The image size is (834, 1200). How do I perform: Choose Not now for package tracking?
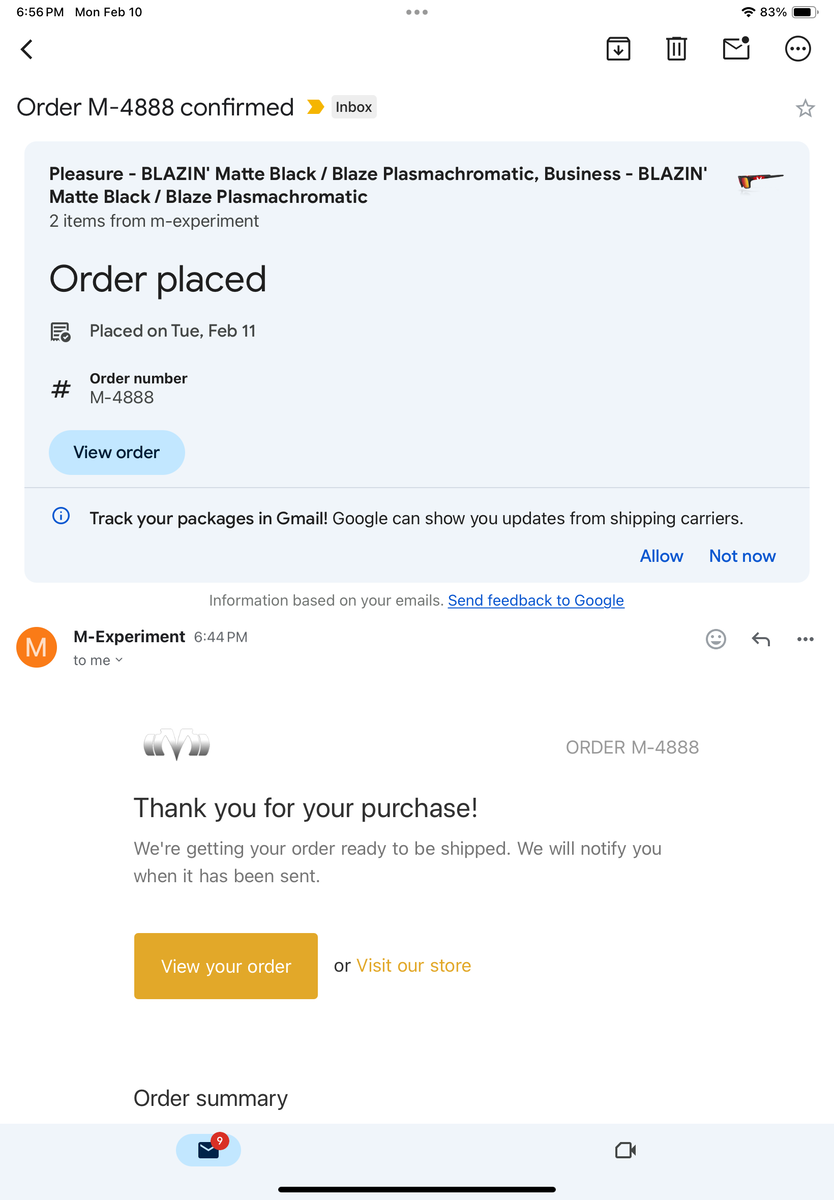click(742, 556)
